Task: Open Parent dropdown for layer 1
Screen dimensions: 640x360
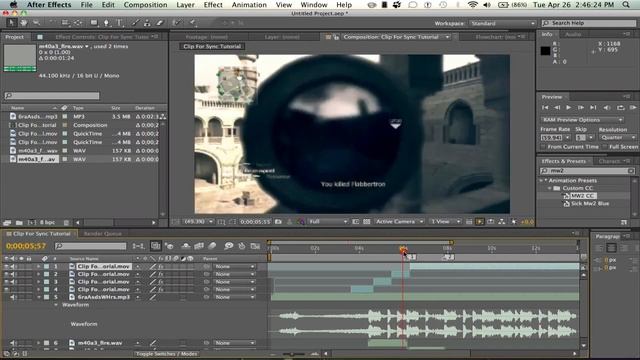Action: pos(234,266)
